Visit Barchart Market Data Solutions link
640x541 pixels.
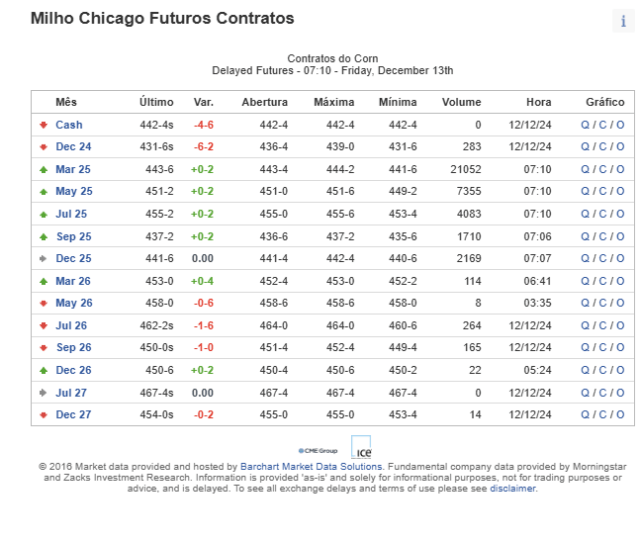point(311,467)
